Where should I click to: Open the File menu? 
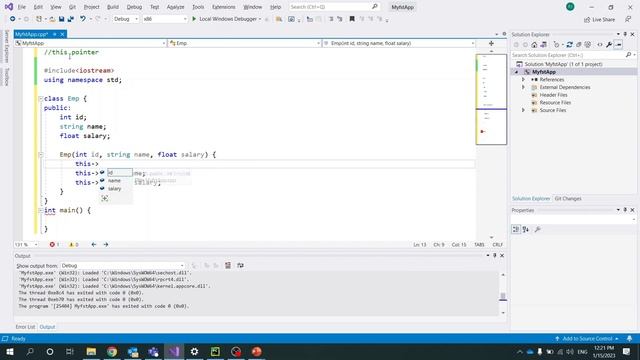pyautogui.click(x=22, y=7)
